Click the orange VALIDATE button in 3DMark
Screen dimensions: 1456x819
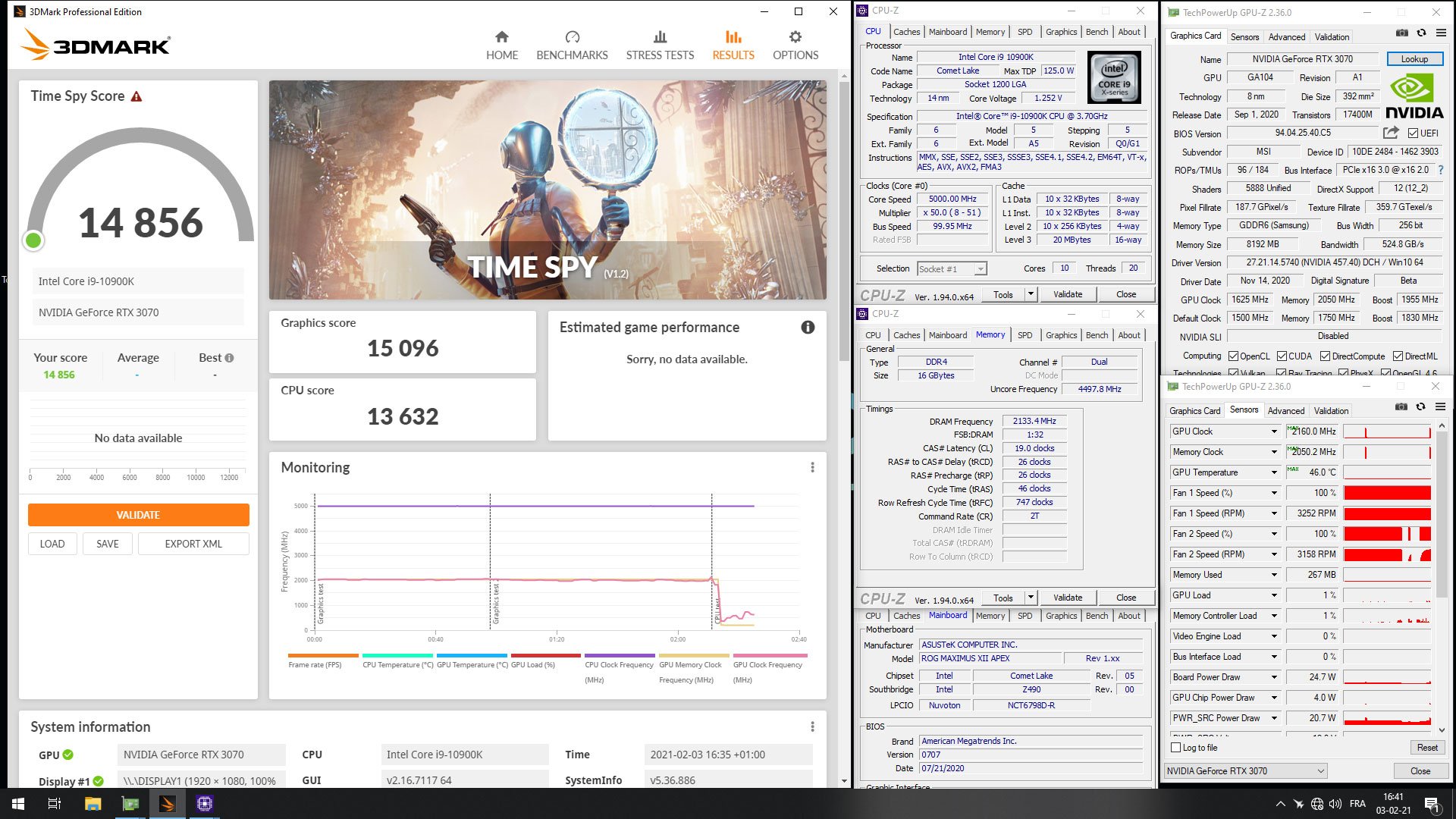(138, 515)
